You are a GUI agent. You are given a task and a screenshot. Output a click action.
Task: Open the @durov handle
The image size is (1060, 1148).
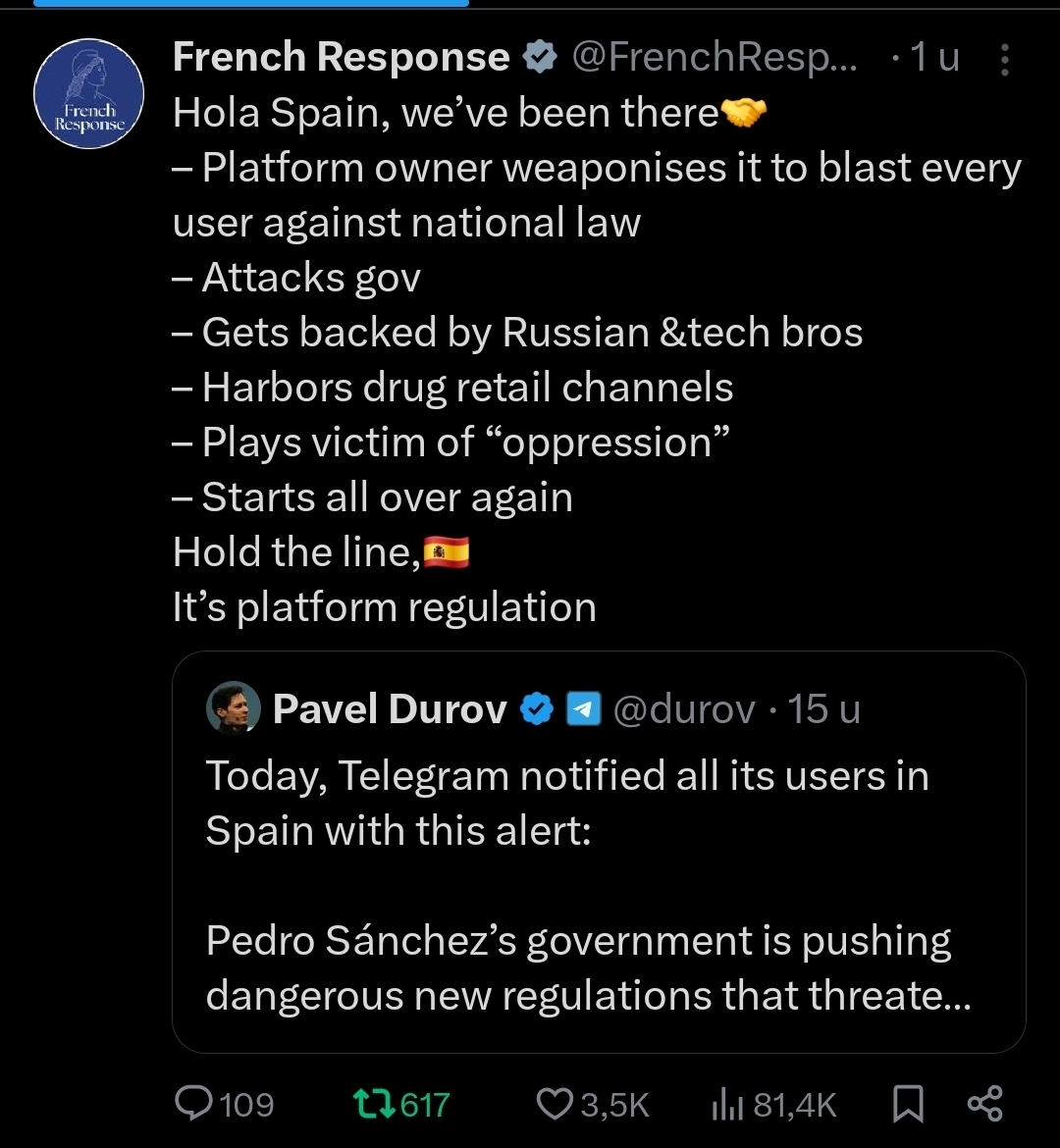684,708
